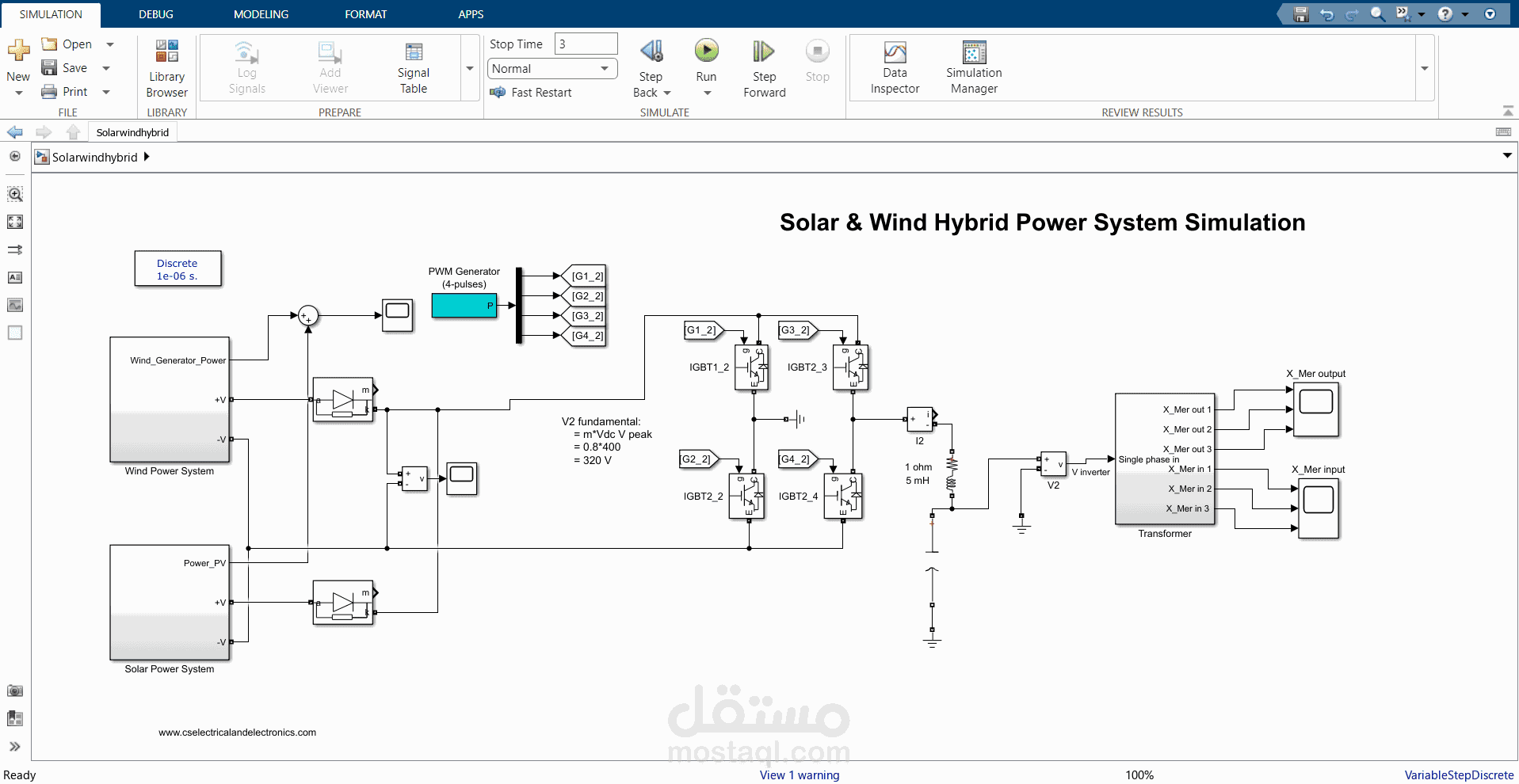
Task: Click the Fit to view icon in sidebar
Action: click(x=14, y=223)
